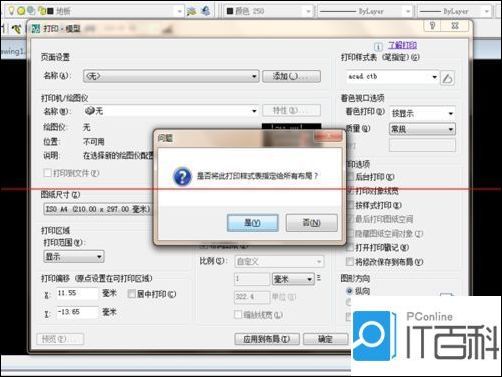The height and width of the screenshot is (377, 502).
Task: Toggle the 后台打印 checkbox
Action: (350, 177)
